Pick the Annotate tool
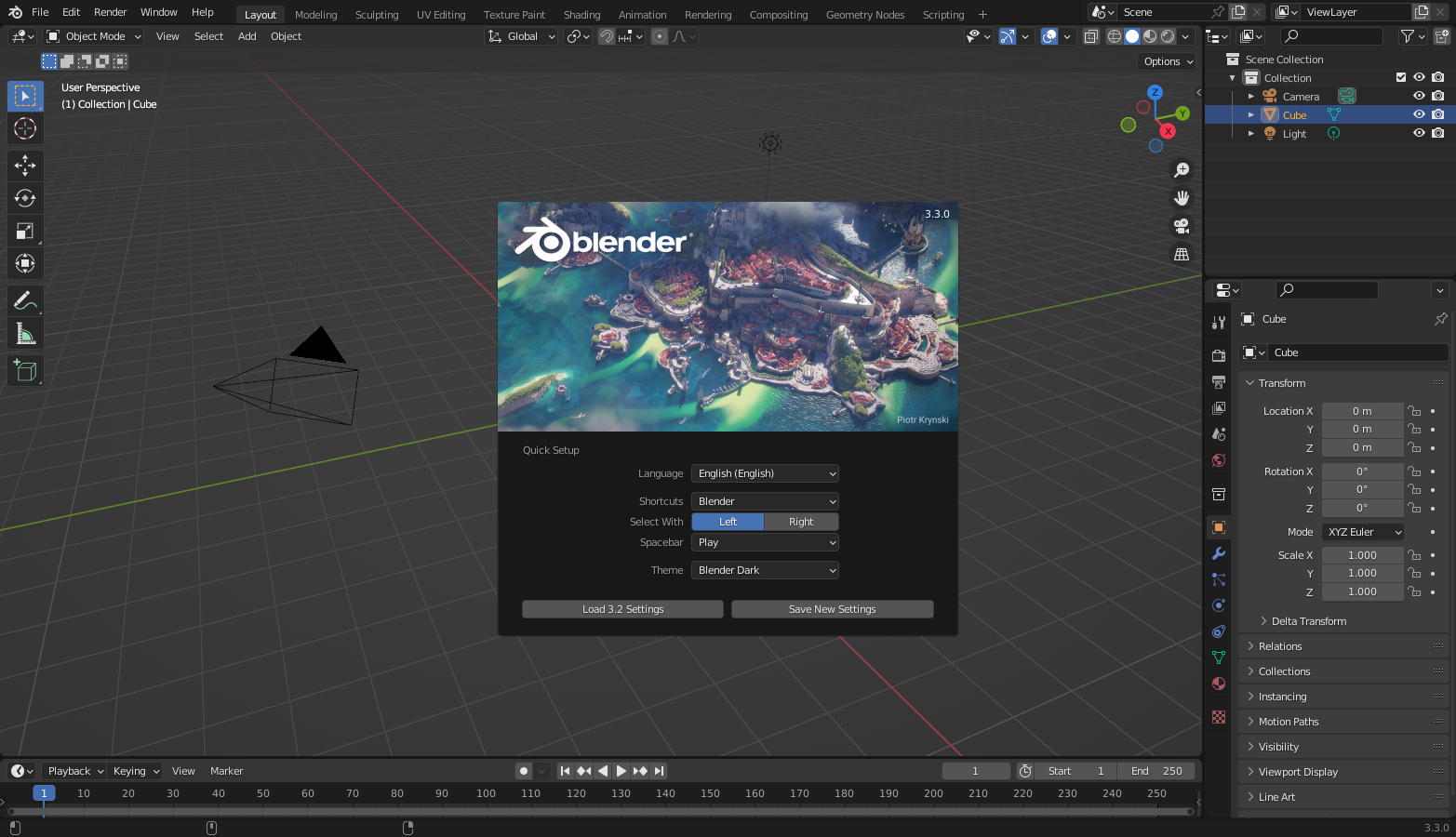1456x837 pixels. pyautogui.click(x=25, y=299)
